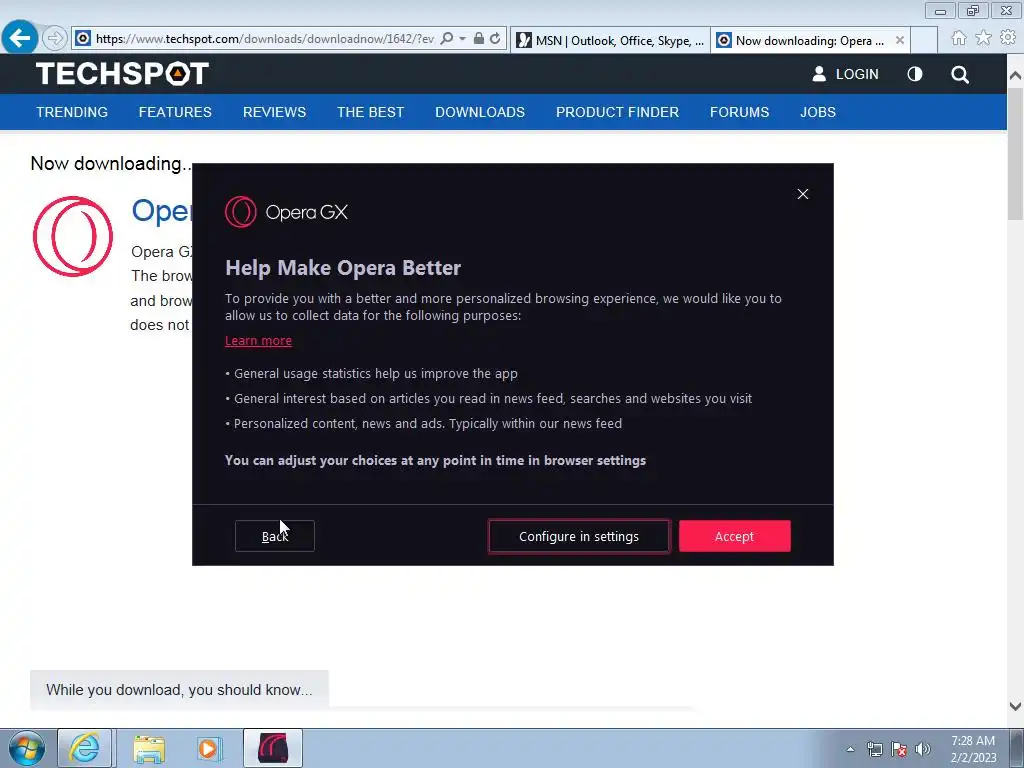Click the address bar URL field
Screen dimensions: 1024x768
coord(264,39)
